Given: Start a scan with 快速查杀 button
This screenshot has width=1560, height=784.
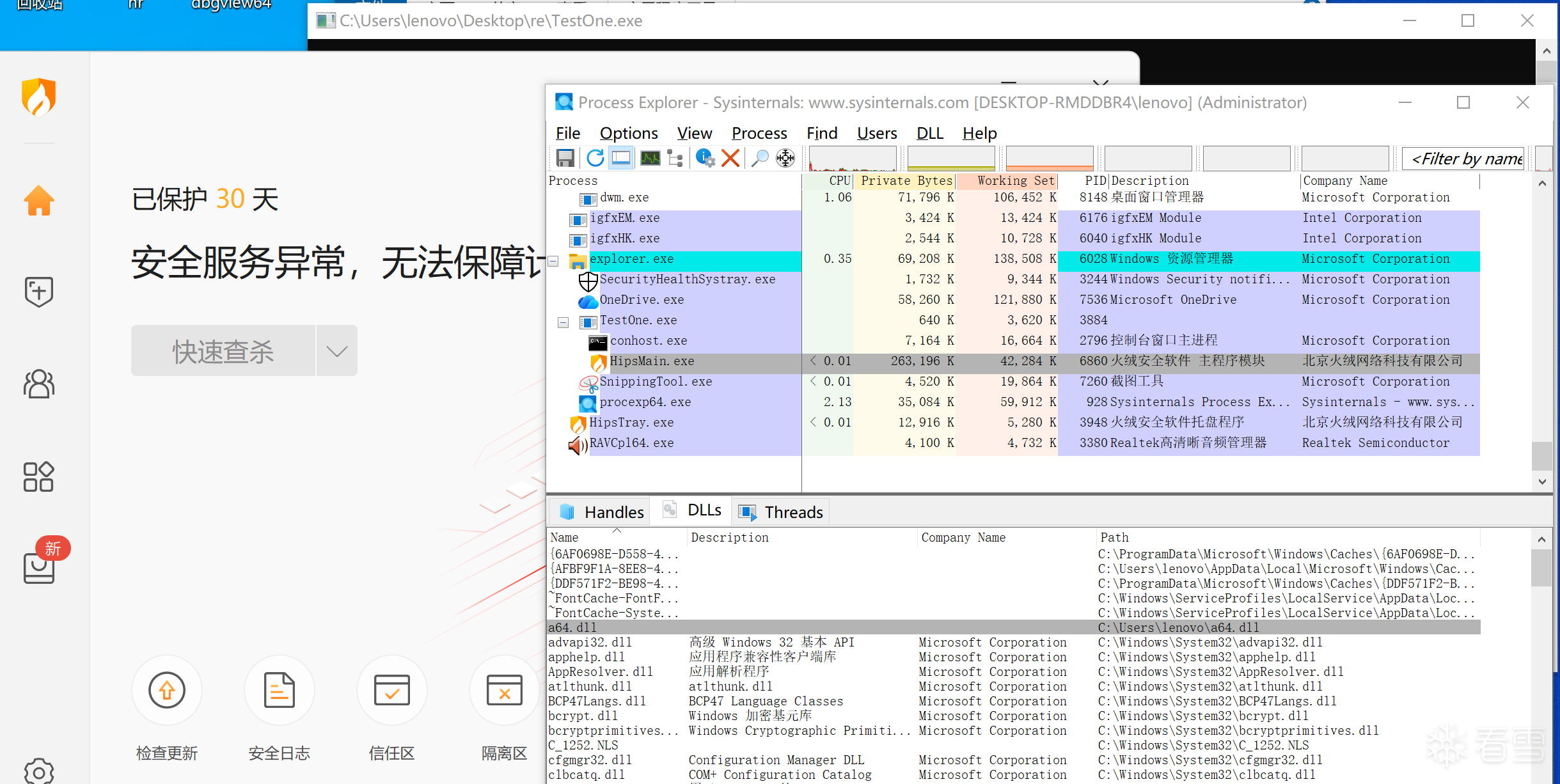Looking at the screenshot, I should [x=223, y=350].
